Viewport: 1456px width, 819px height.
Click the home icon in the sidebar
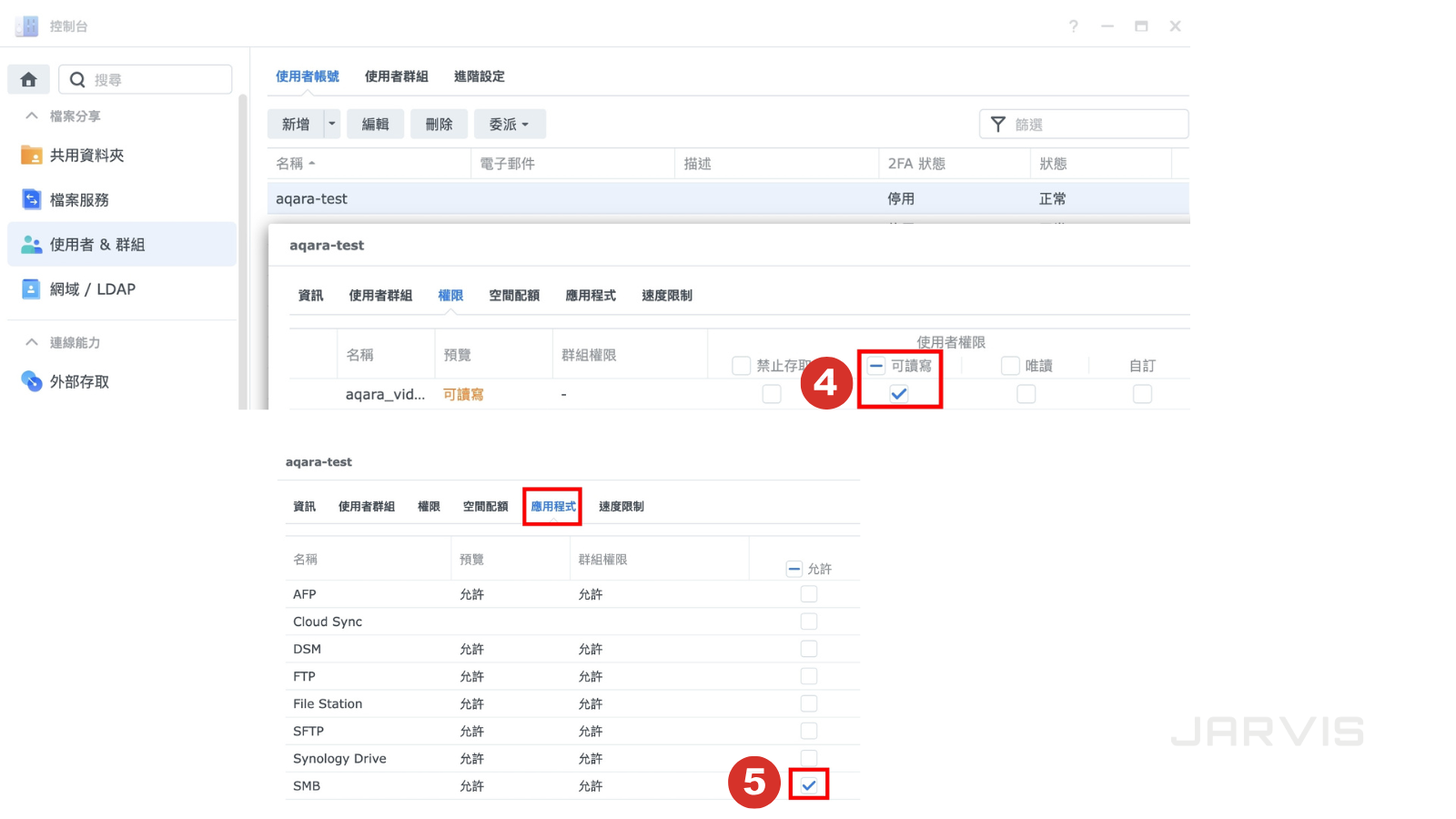pyautogui.click(x=28, y=80)
